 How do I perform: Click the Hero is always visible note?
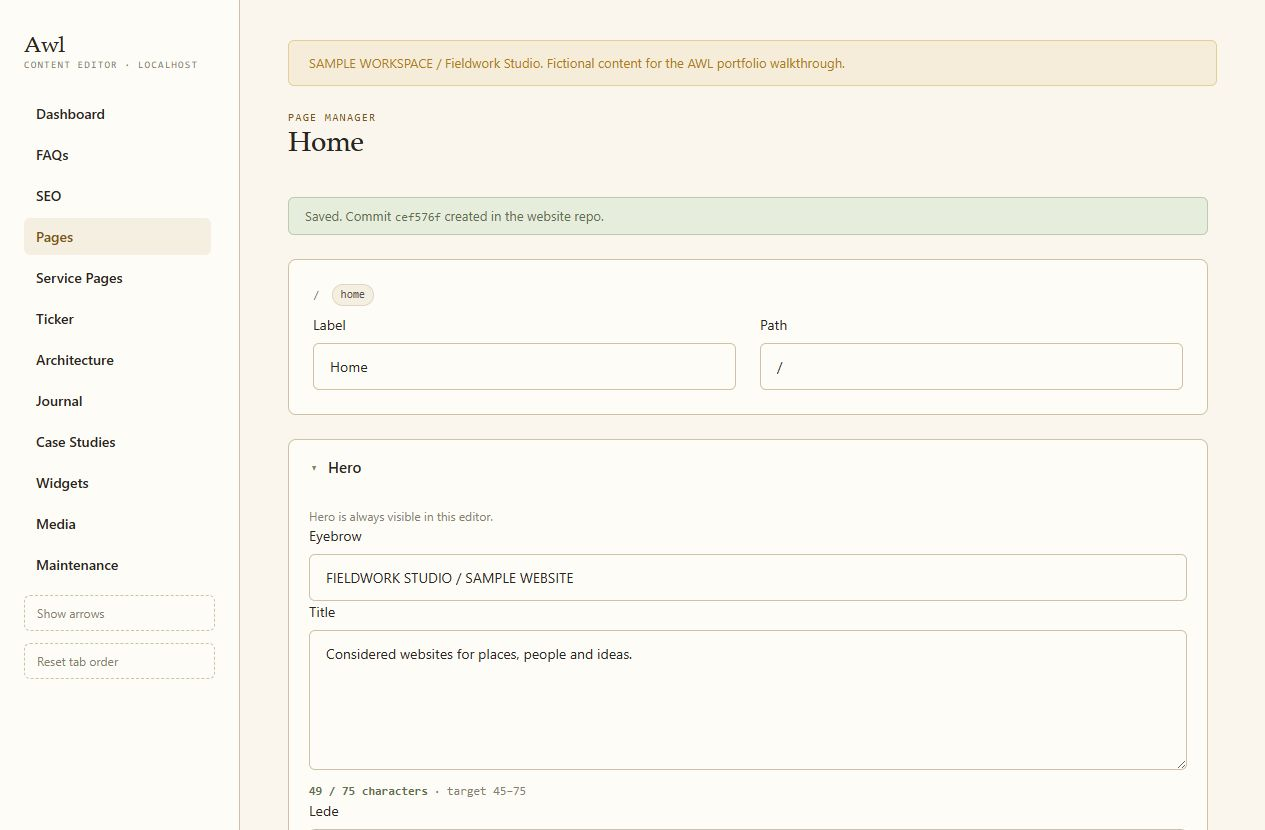[x=401, y=517]
